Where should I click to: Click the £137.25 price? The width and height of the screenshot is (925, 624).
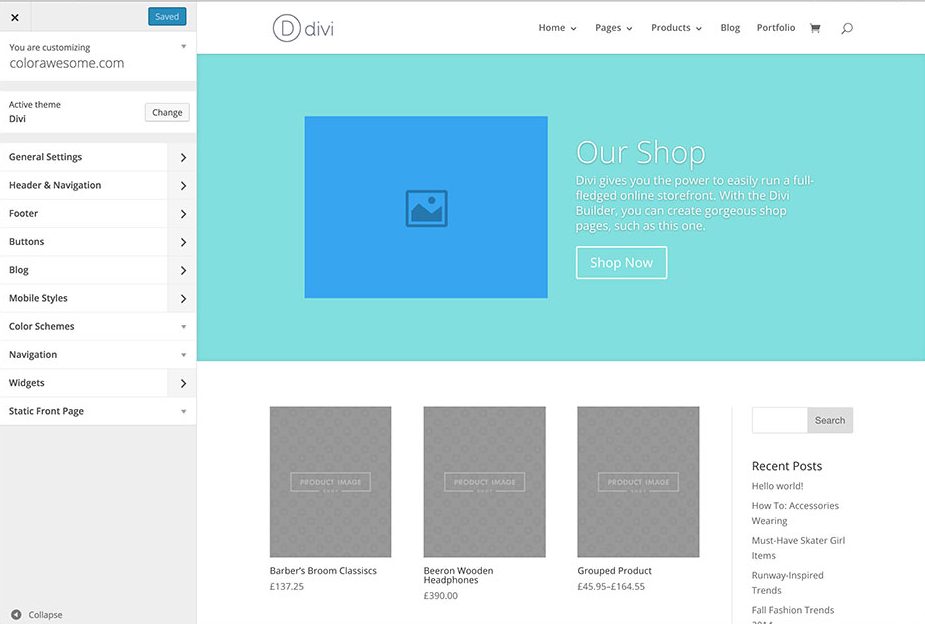click(x=287, y=587)
